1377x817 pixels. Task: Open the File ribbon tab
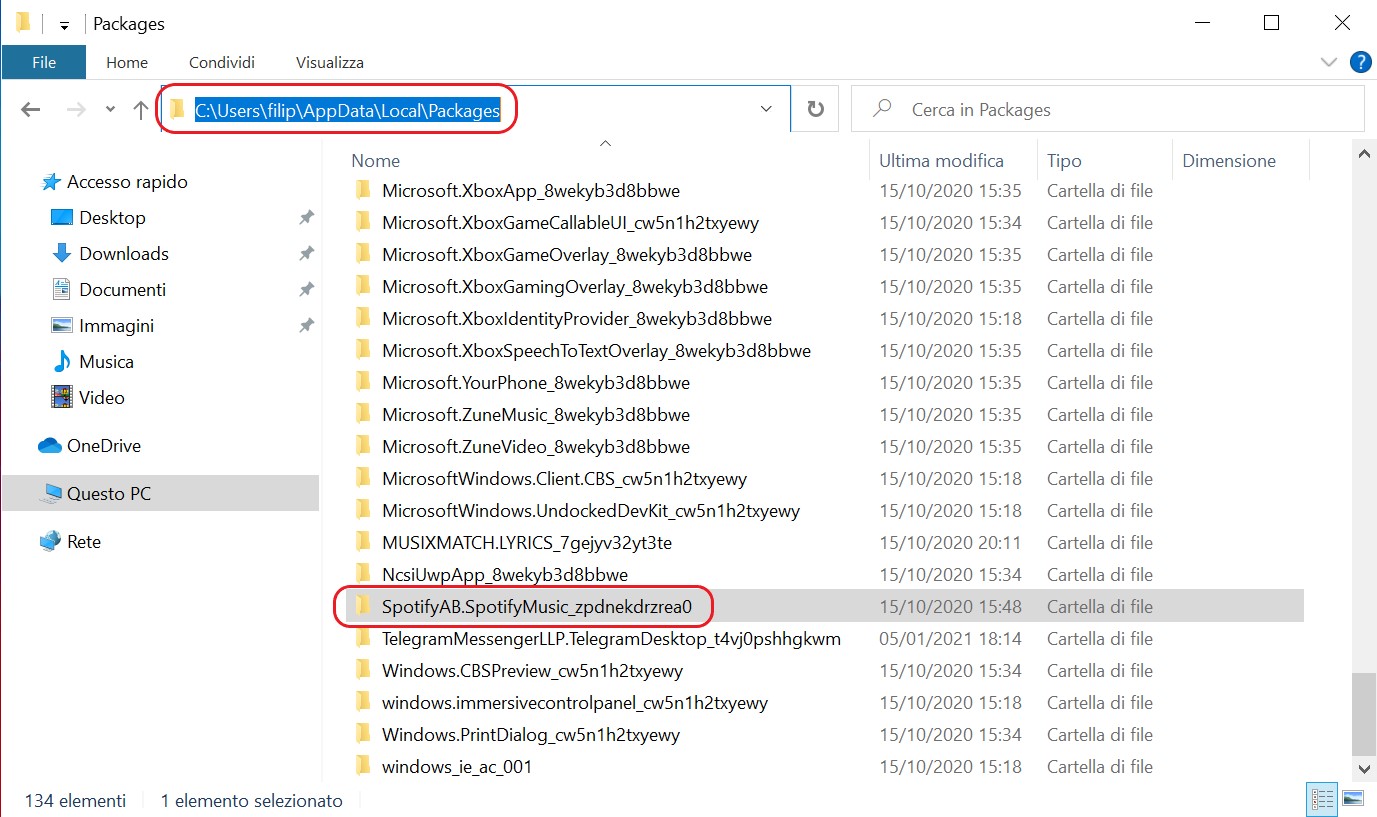pyautogui.click(x=44, y=62)
